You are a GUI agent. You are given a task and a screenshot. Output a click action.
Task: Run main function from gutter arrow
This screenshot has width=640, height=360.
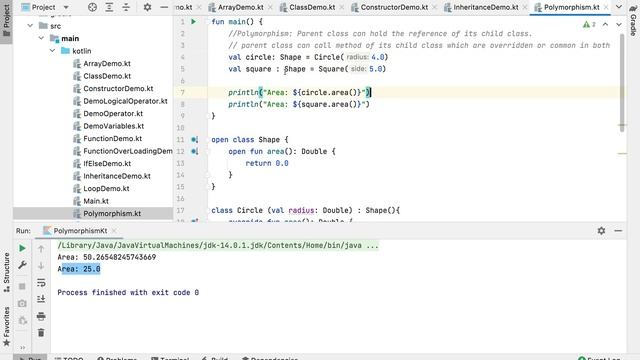click(x=193, y=22)
